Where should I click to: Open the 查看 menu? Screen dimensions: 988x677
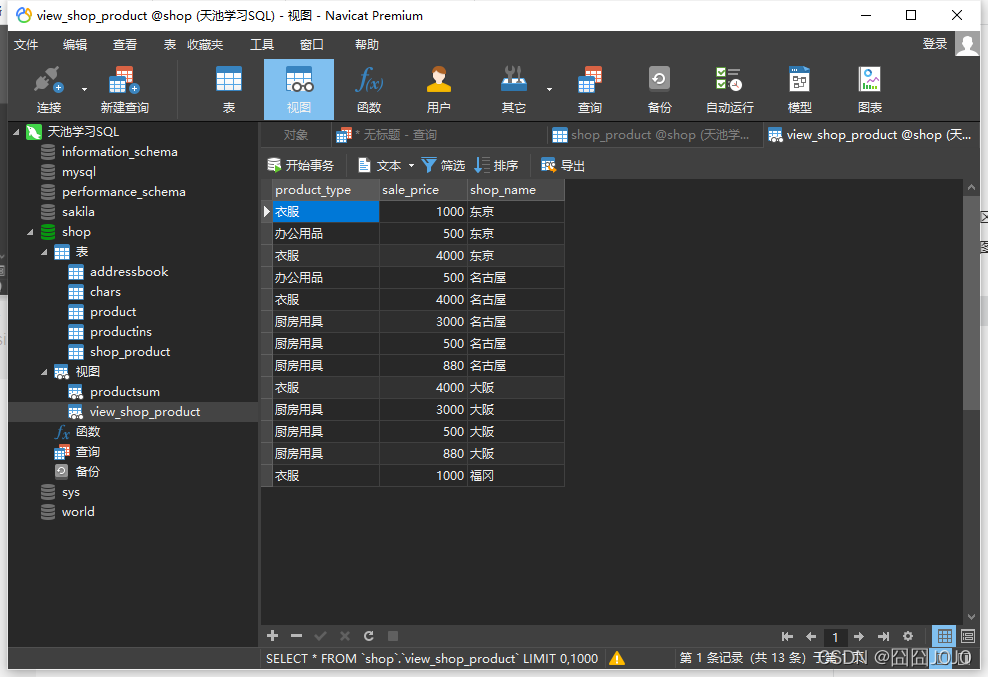(125, 45)
